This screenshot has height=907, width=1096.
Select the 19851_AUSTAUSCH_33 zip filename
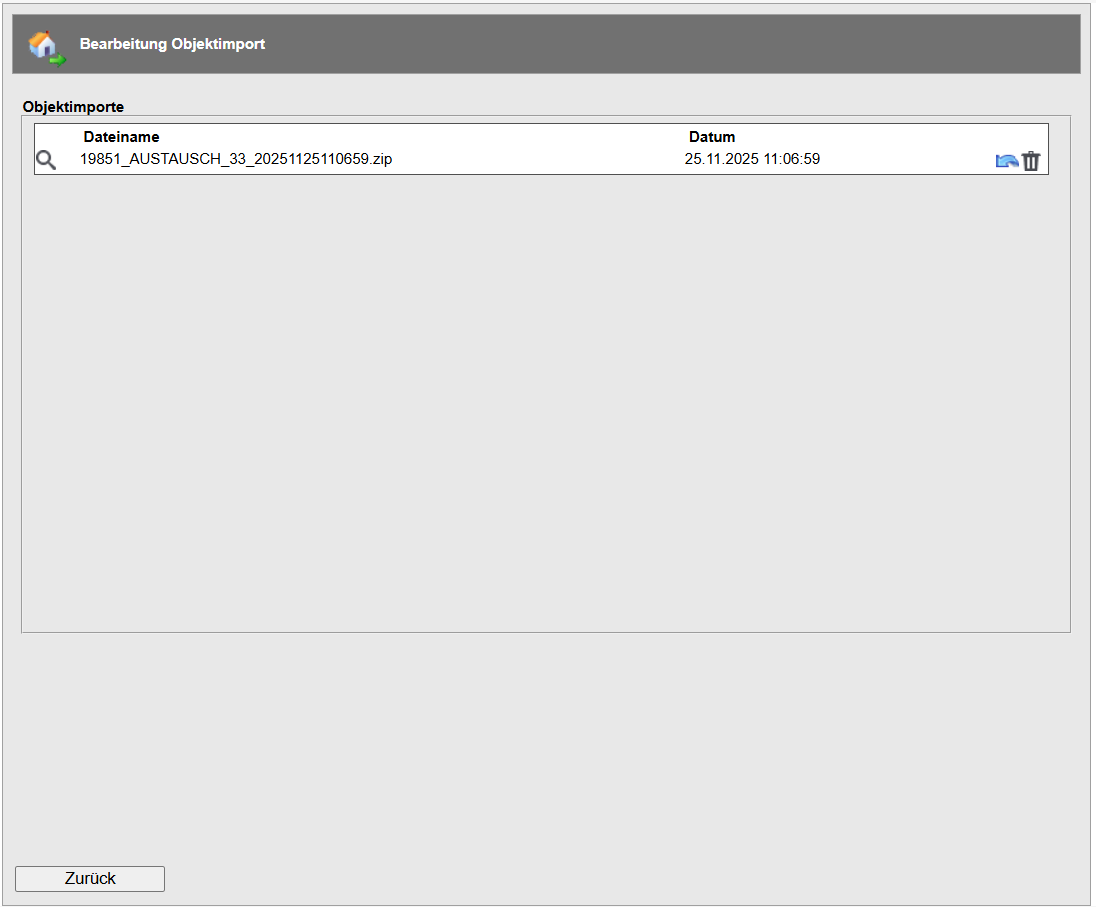click(236, 159)
